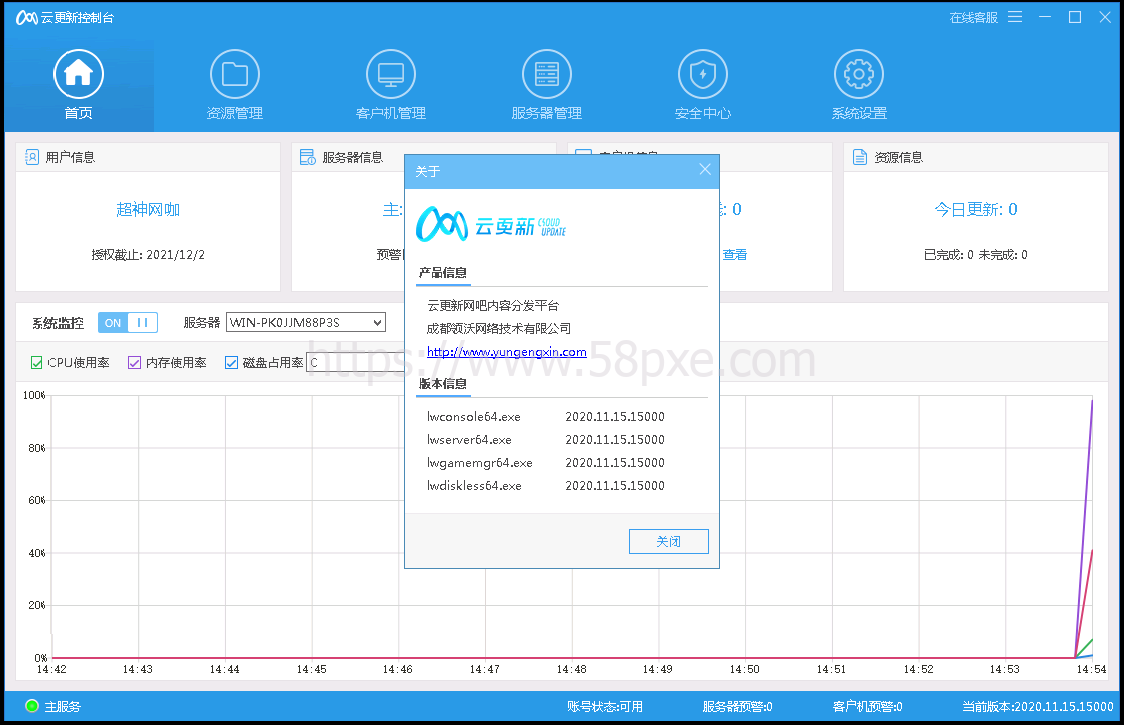1124x725 pixels.
Task: Select the 产品信息 section header
Action: click(x=442, y=273)
